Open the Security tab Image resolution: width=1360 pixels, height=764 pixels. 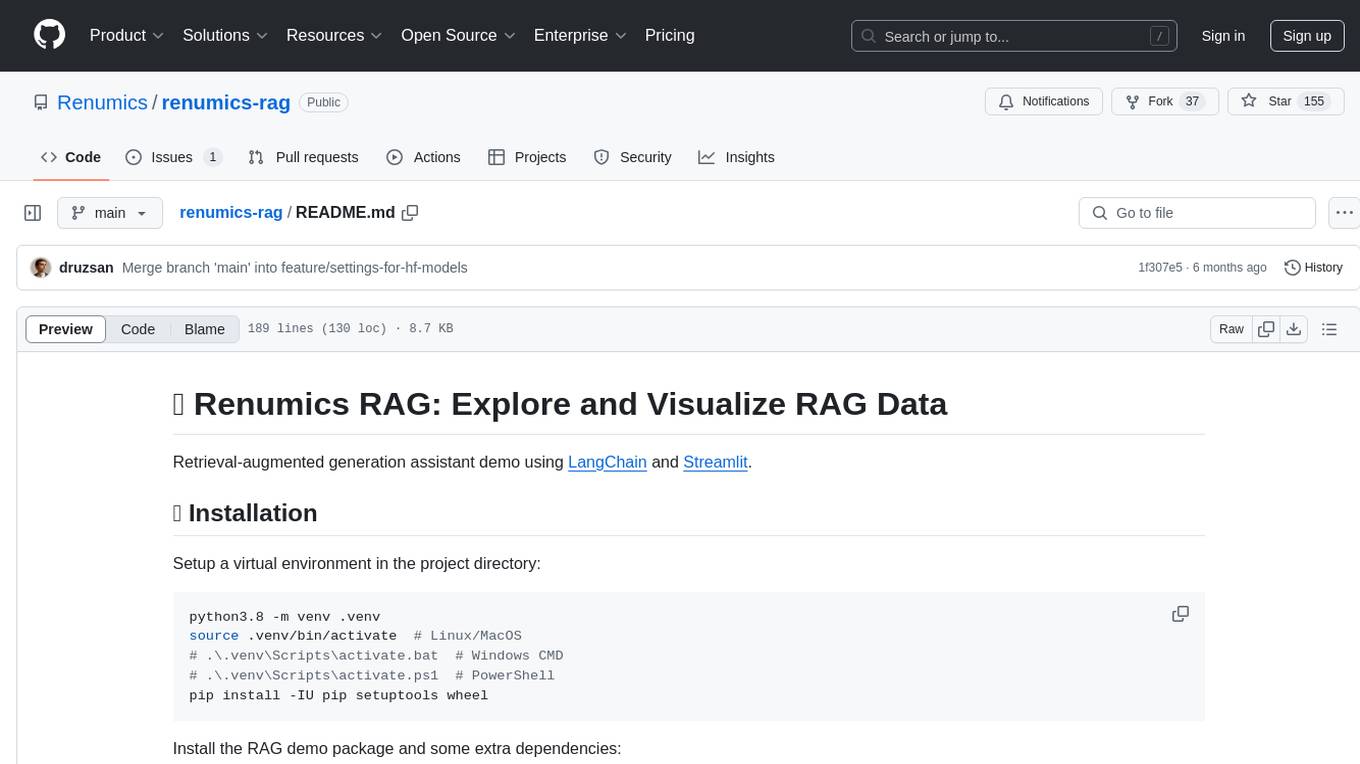pyautogui.click(x=632, y=157)
